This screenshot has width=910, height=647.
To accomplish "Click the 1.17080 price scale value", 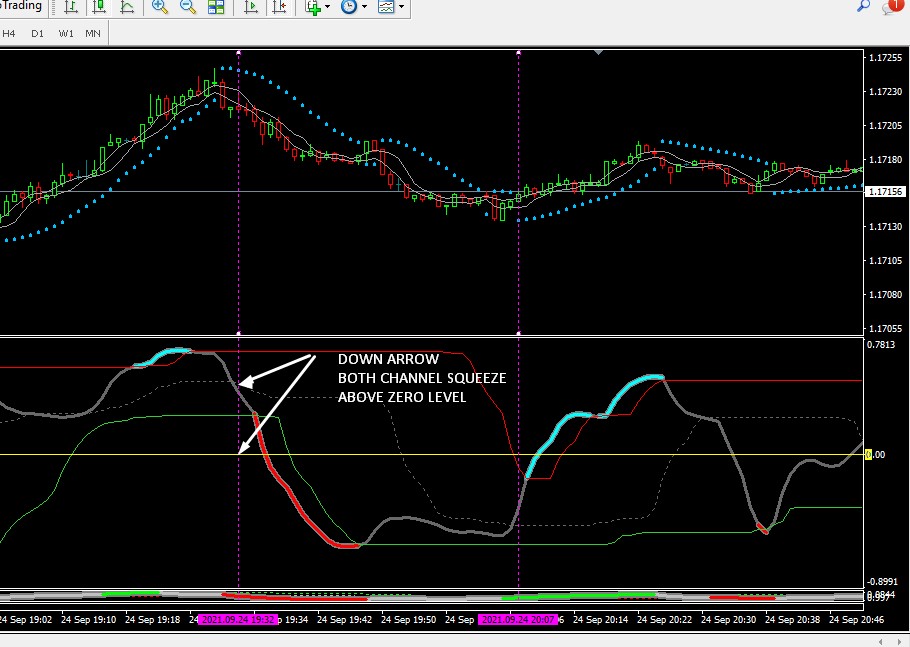I will pos(885,295).
